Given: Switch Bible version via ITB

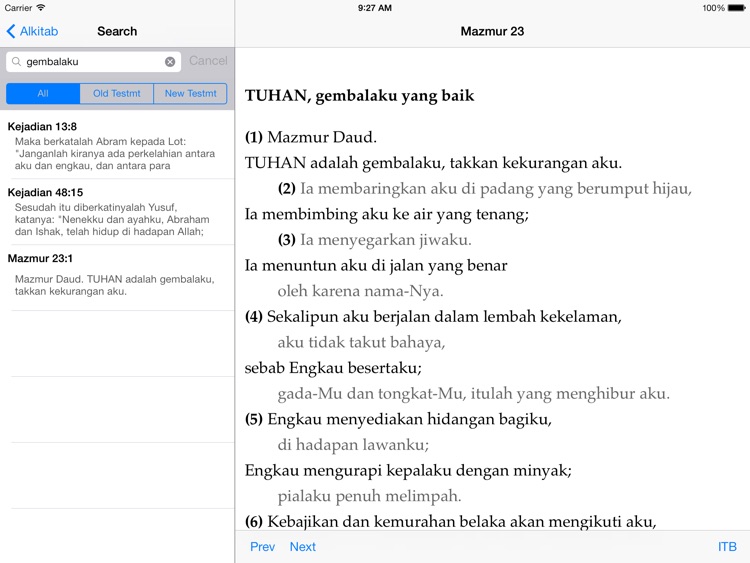Looking at the screenshot, I should pyautogui.click(x=727, y=547).
